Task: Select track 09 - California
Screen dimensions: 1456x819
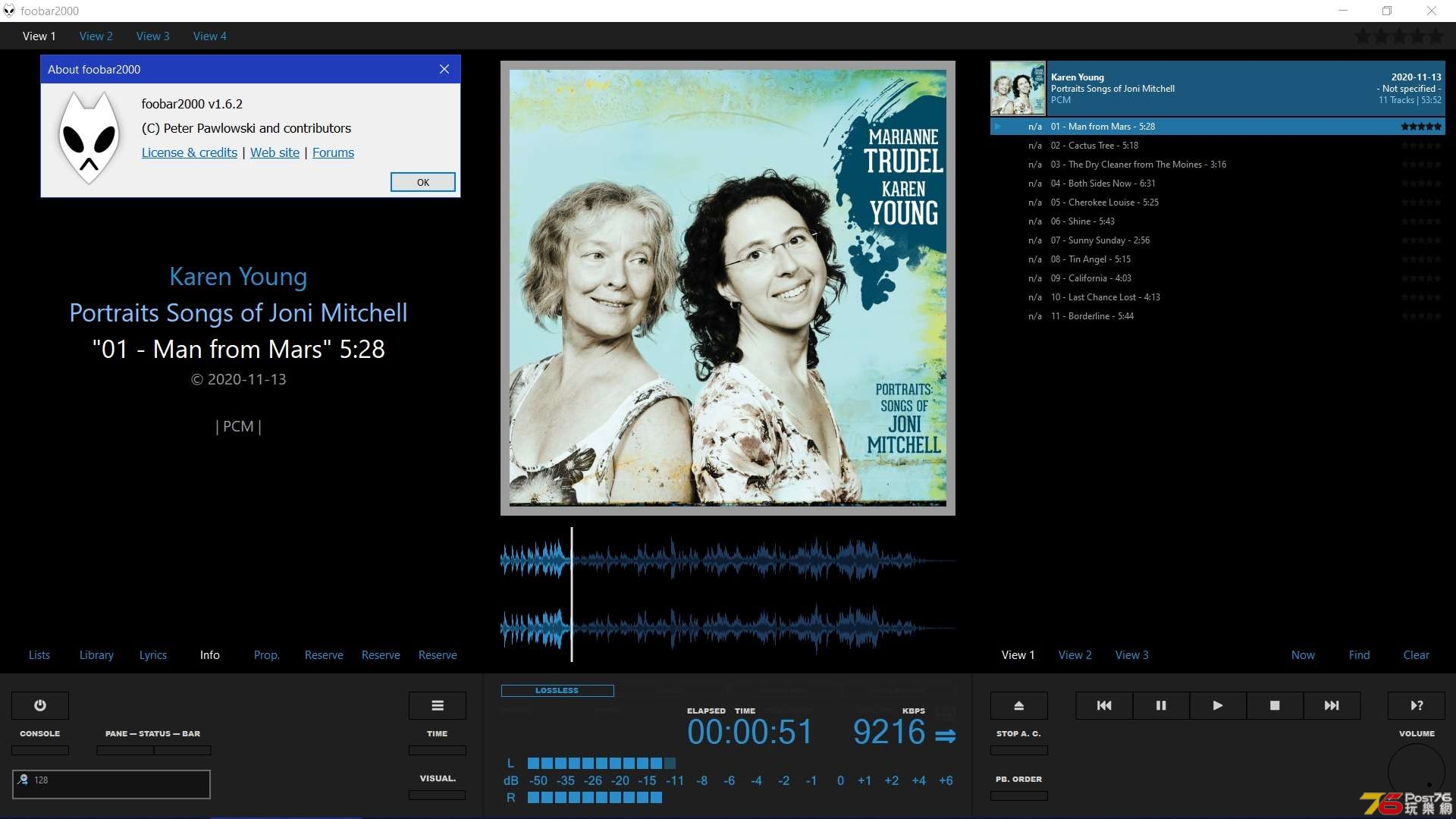Action: click(1218, 278)
